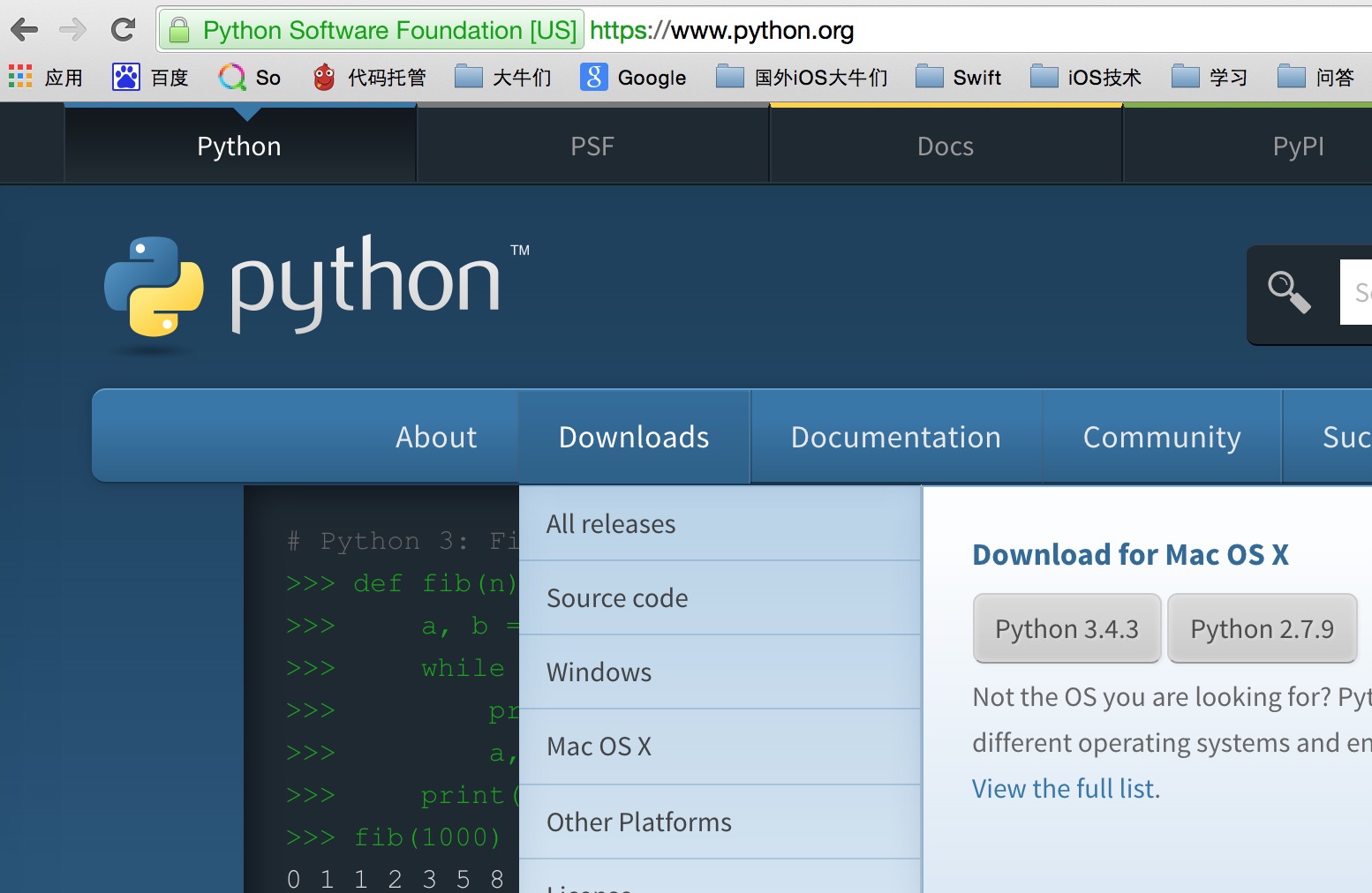Open the So search bookmark

point(250,77)
